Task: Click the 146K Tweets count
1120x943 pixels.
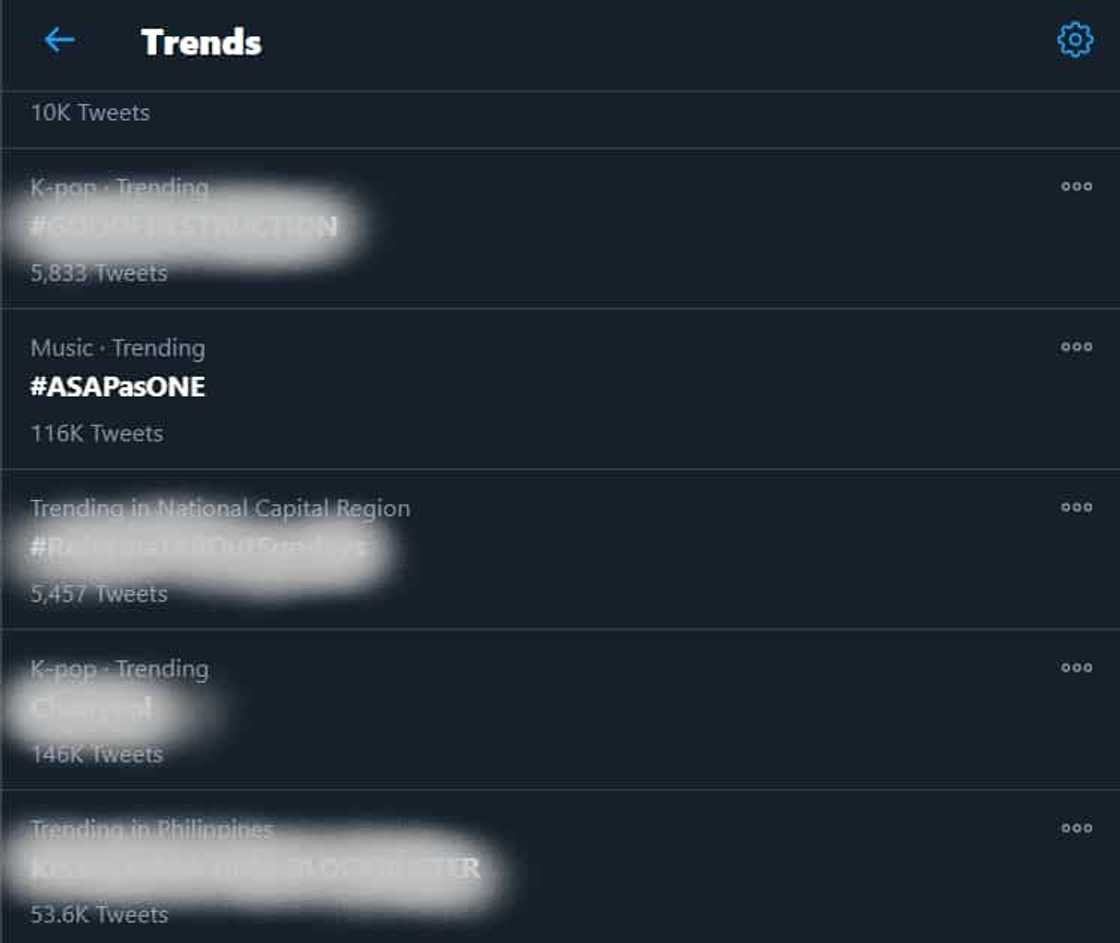Action: tap(97, 755)
